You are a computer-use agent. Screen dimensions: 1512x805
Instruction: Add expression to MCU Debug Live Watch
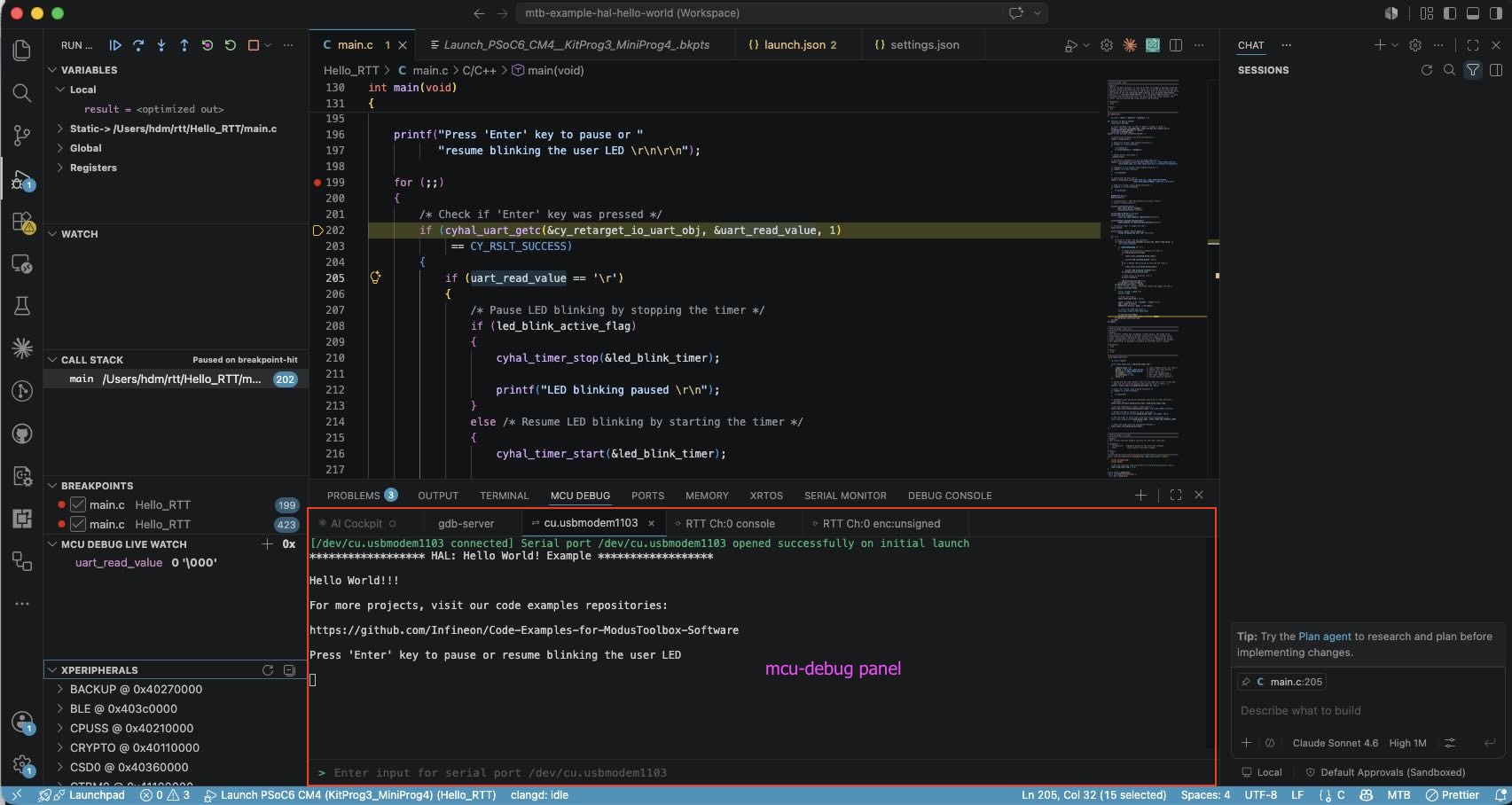pyautogui.click(x=267, y=544)
